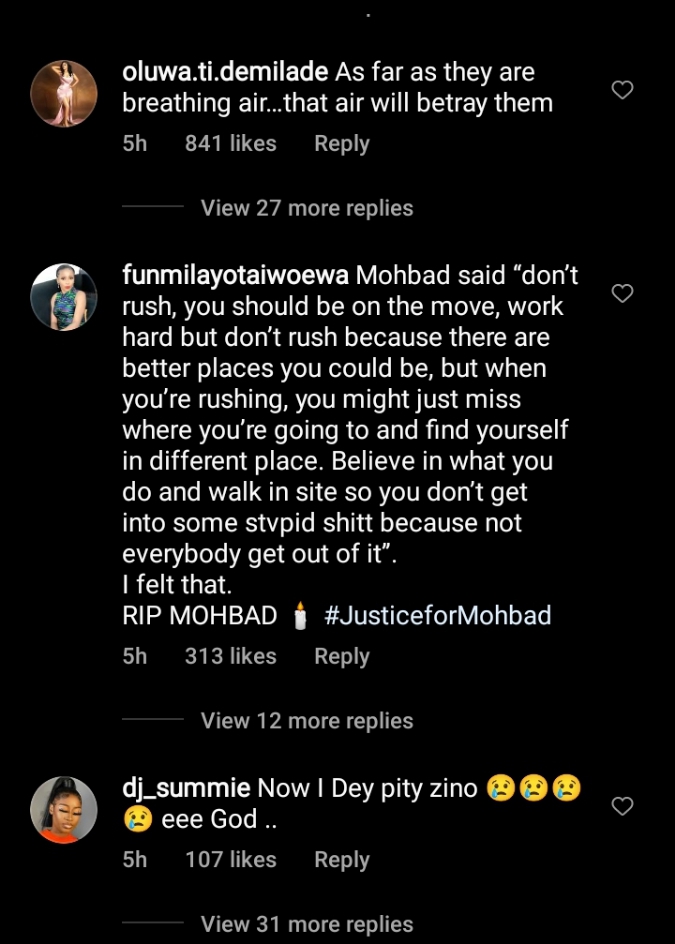
Task: Show 31 more replies under dj_summie
Action: coord(306,924)
